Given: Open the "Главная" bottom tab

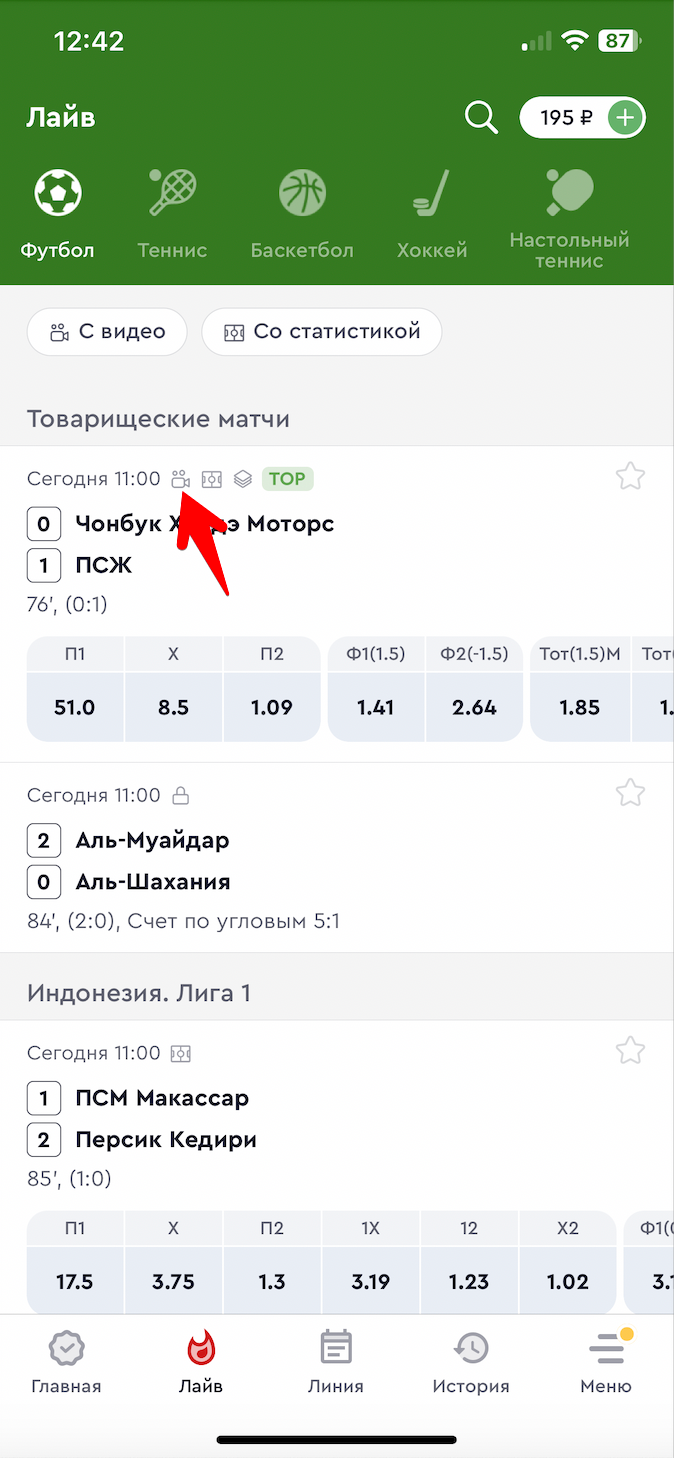Looking at the screenshot, I should tap(66, 1362).
